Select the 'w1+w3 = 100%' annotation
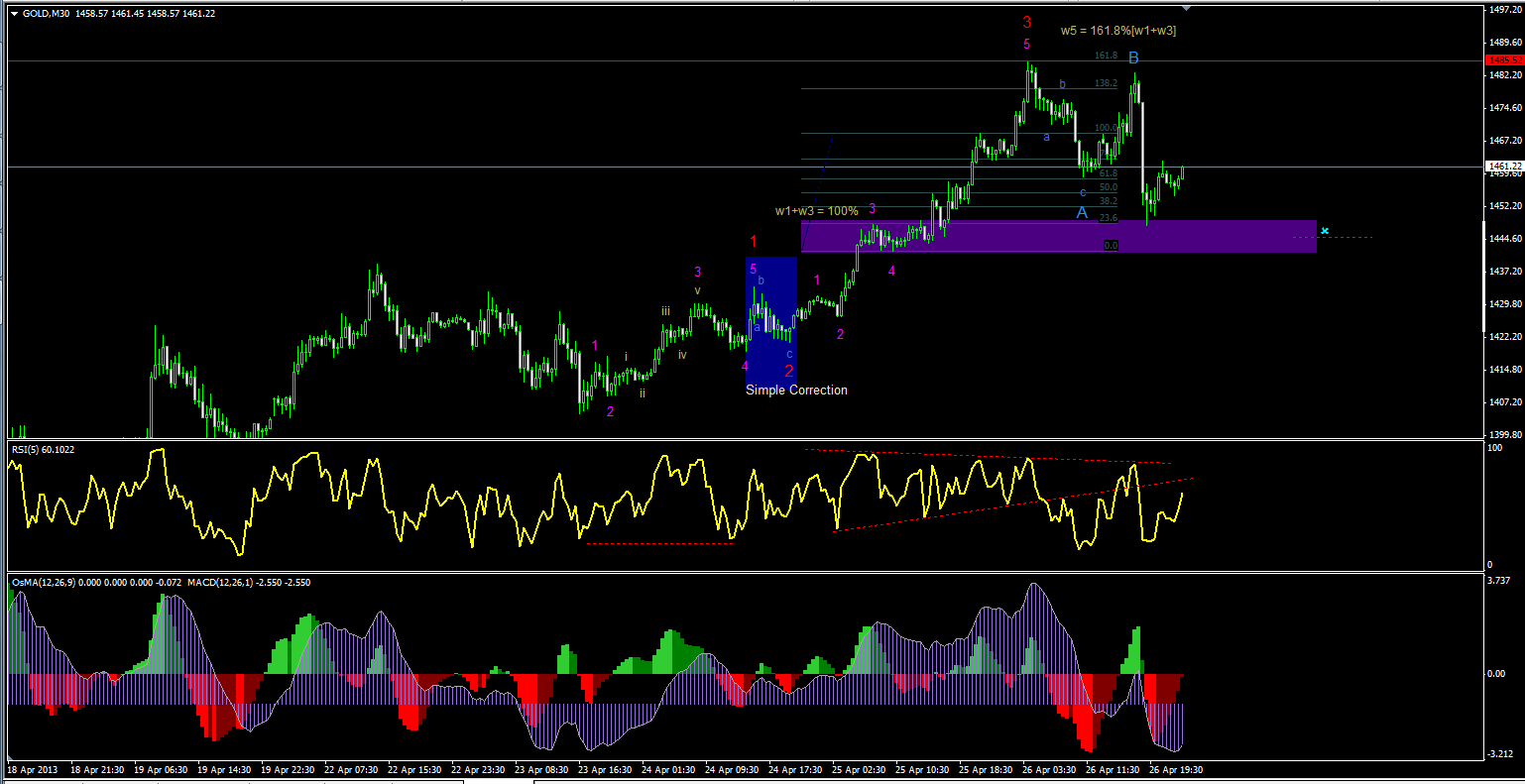The height and width of the screenshot is (784, 1525). (817, 211)
